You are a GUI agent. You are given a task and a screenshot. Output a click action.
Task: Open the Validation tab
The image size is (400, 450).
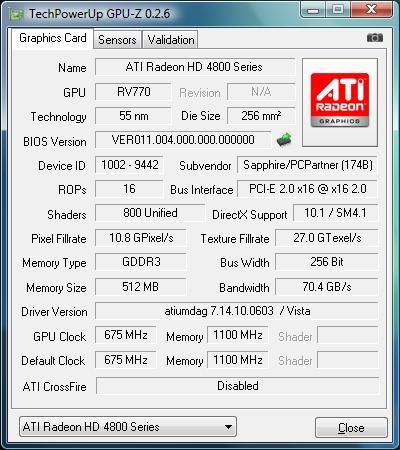[171, 40]
